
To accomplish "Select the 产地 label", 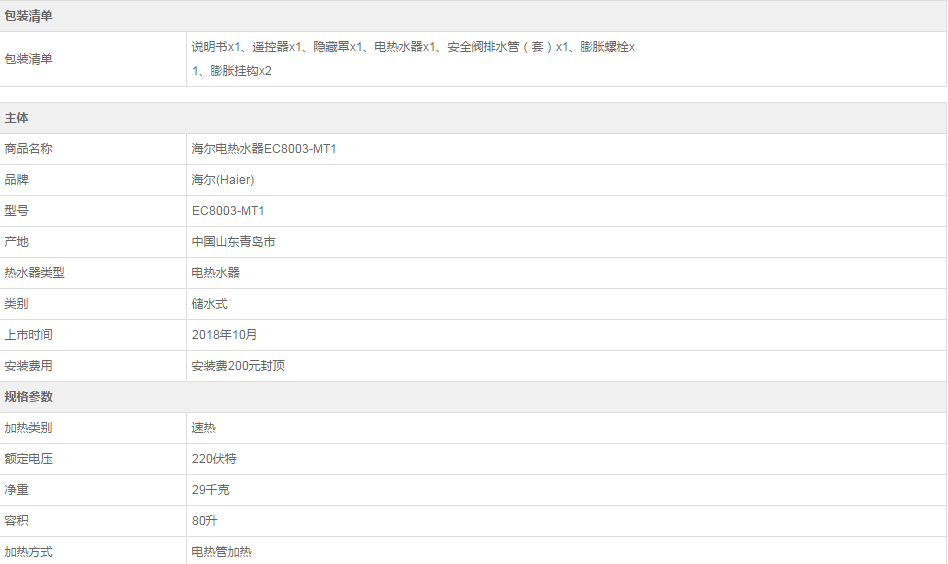I will pyautogui.click(x=16, y=242).
